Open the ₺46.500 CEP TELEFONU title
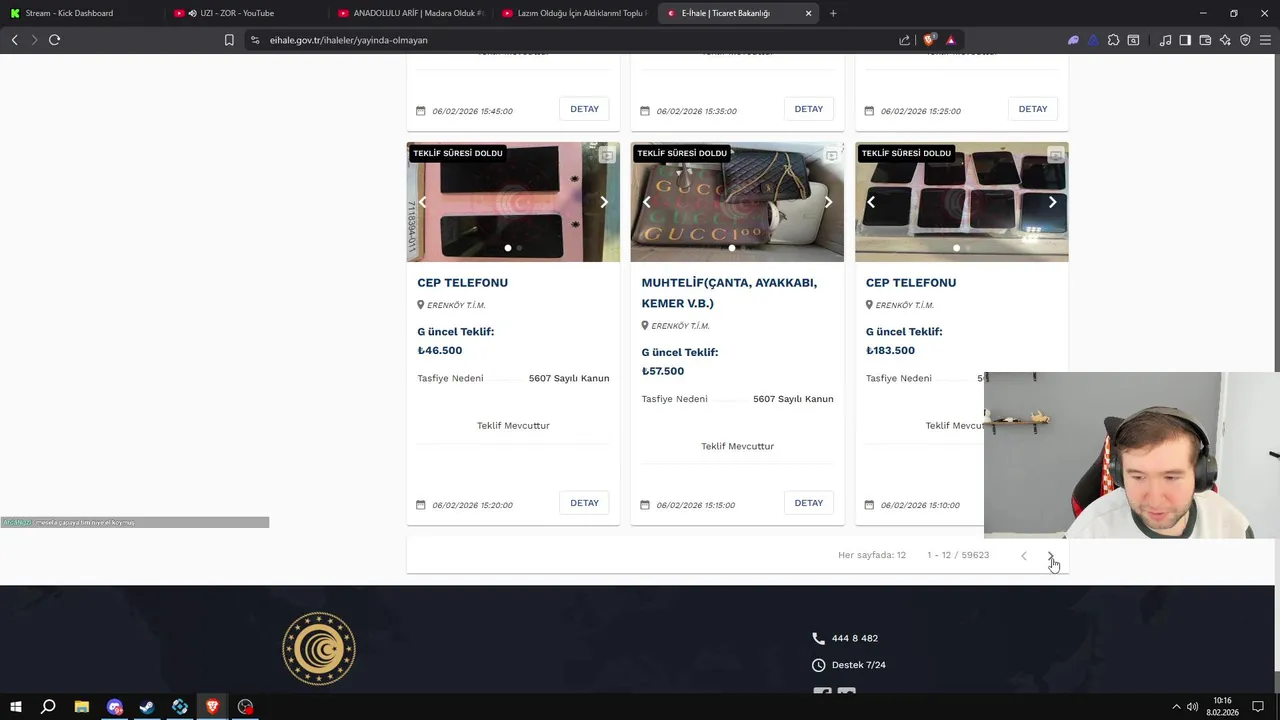Viewport: 1280px width, 720px height. coord(462,283)
